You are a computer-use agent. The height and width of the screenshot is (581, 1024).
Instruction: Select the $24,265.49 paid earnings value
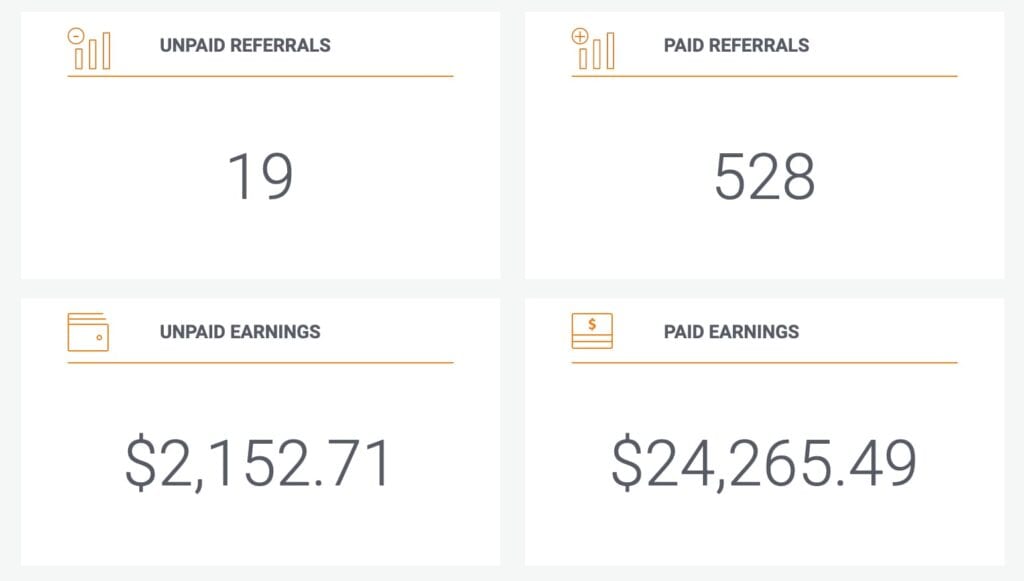click(765, 459)
